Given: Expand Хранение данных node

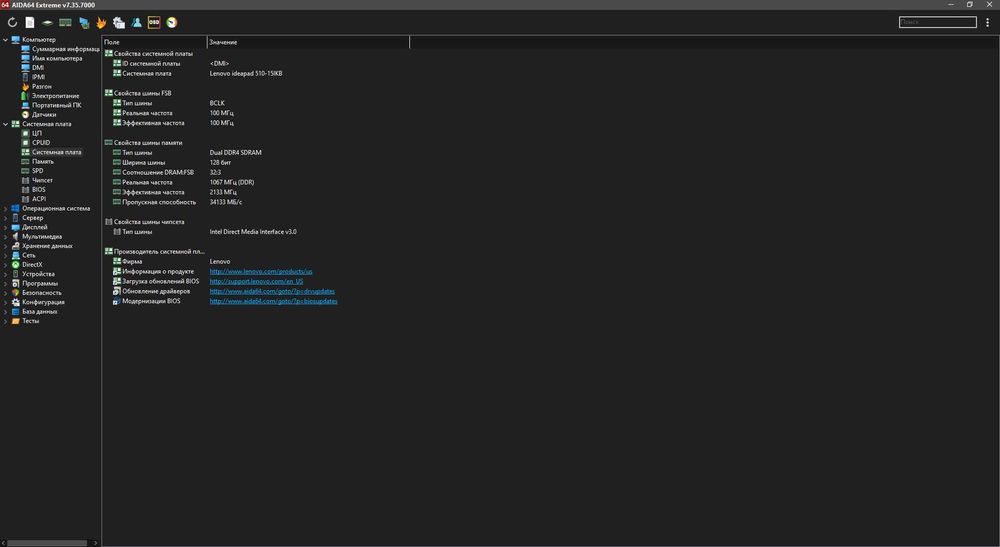Looking at the screenshot, I should pyautogui.click(x=6, y=246).
